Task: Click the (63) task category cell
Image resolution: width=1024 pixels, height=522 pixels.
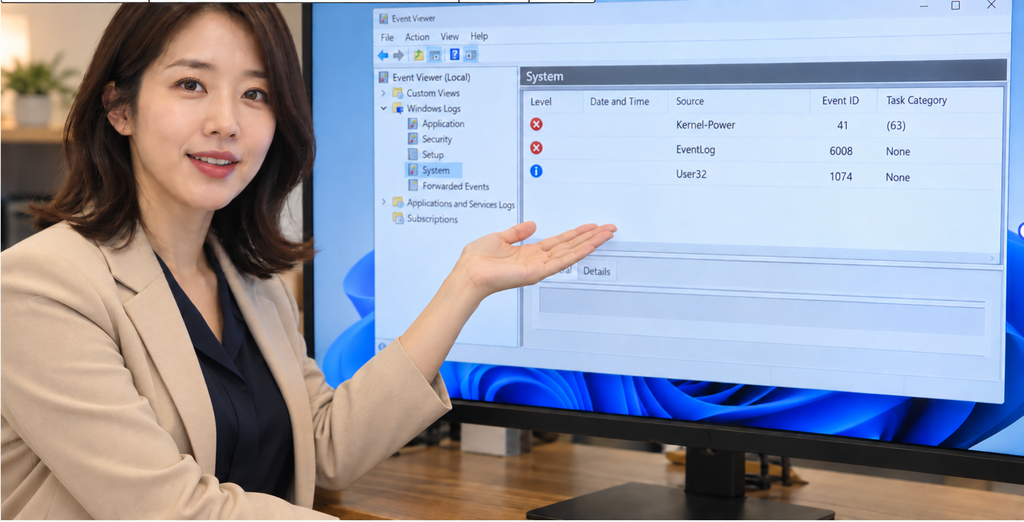Action: pos(895,126)
